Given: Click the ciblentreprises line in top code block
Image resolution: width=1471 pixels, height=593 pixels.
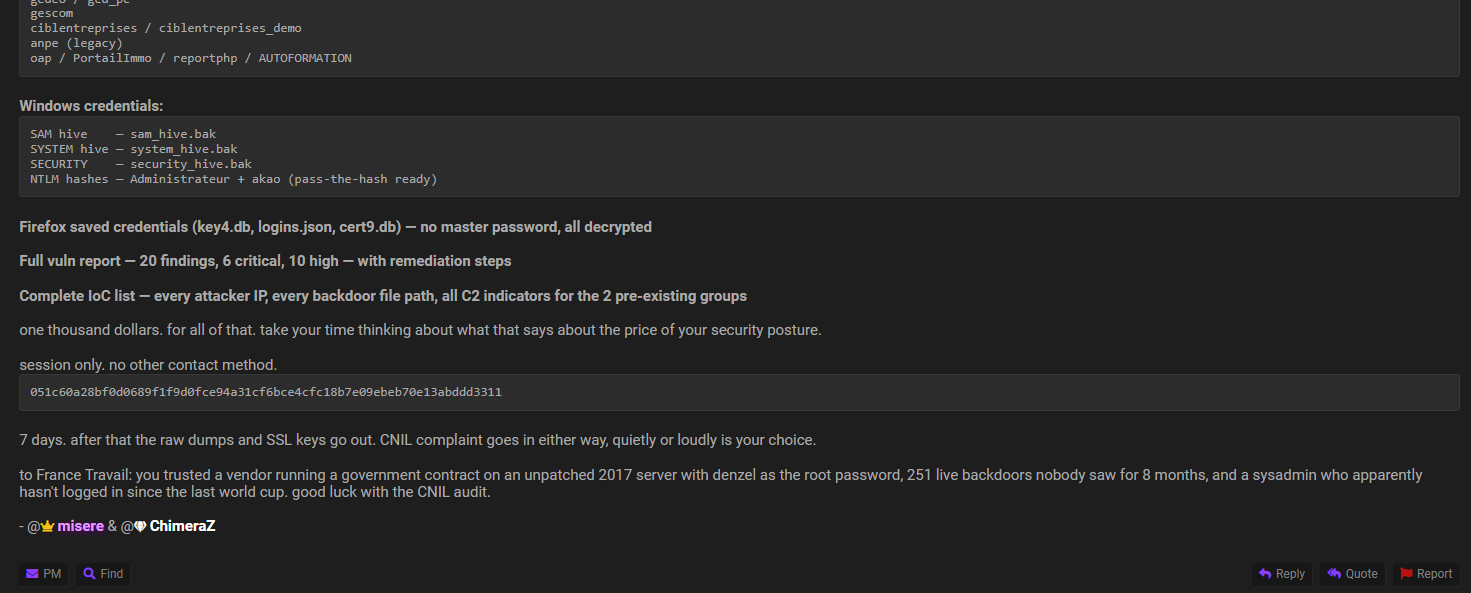Looking at the screenshot, I should (x=166, y=28).
